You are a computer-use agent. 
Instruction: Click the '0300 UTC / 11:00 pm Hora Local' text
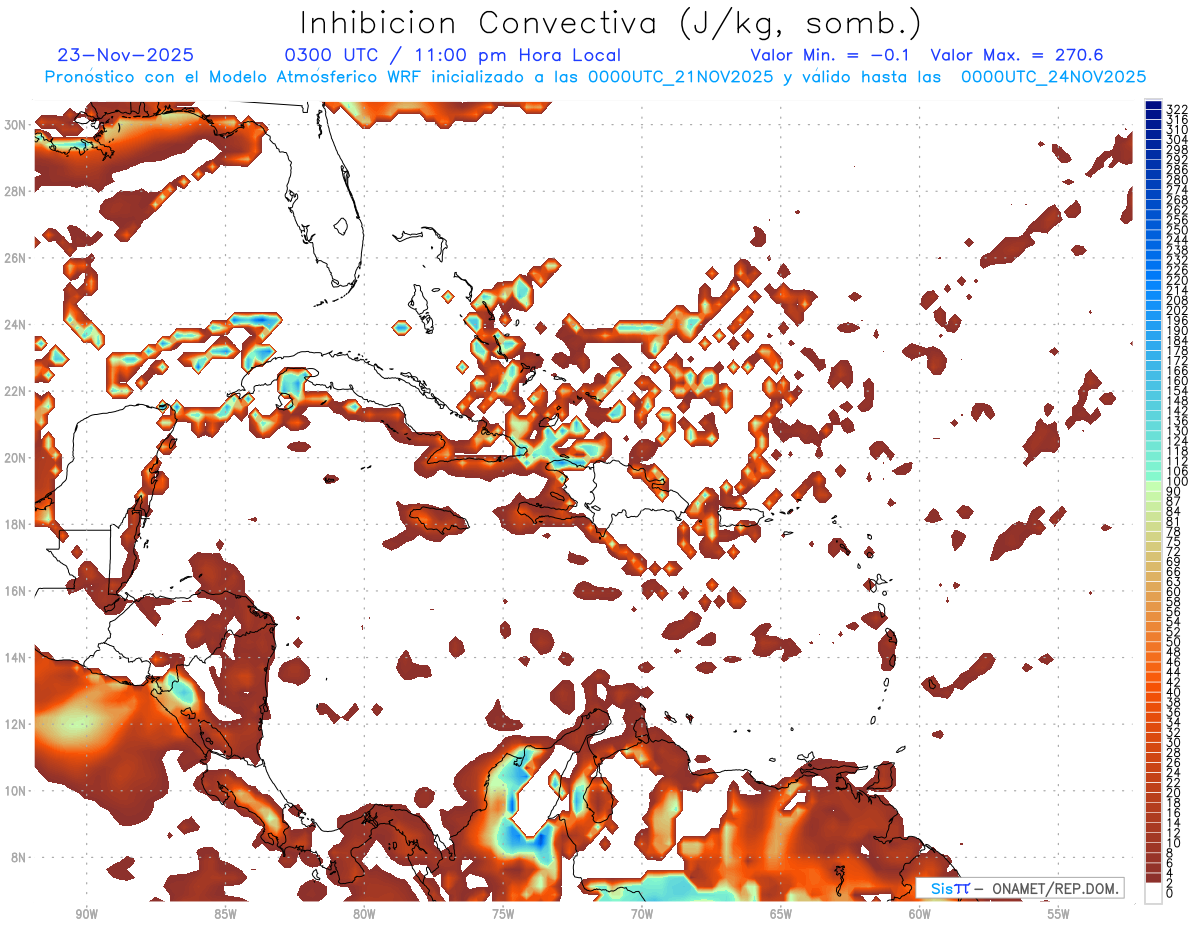click(x=453, y=56)
